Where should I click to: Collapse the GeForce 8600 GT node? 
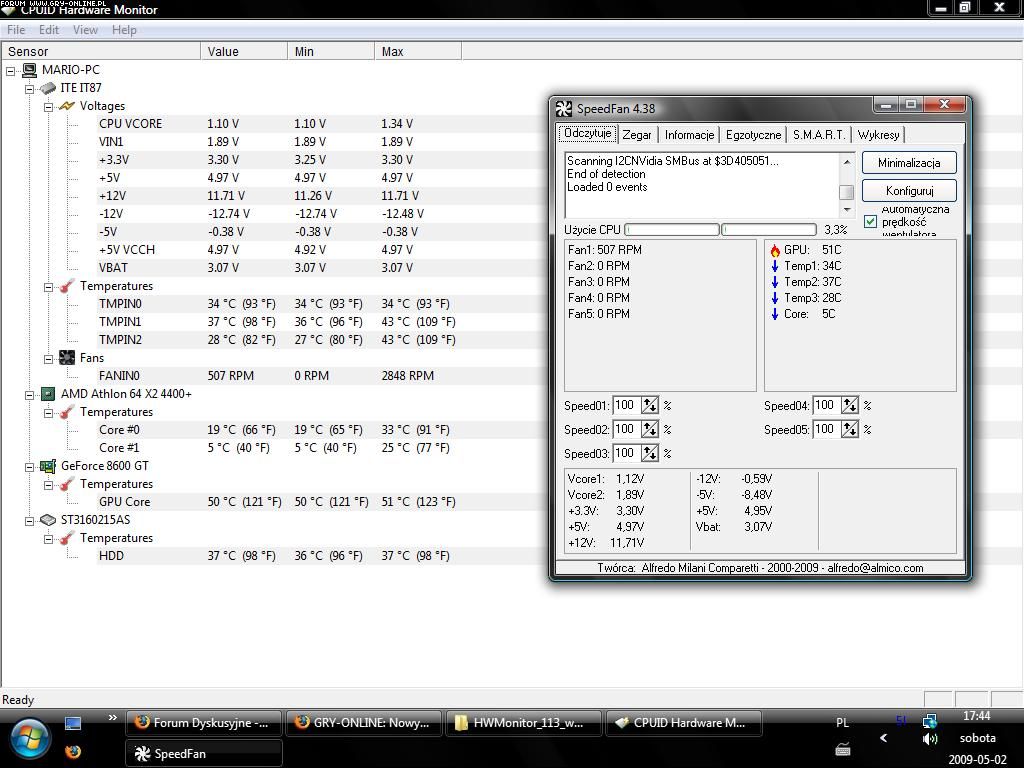point(30,466)
